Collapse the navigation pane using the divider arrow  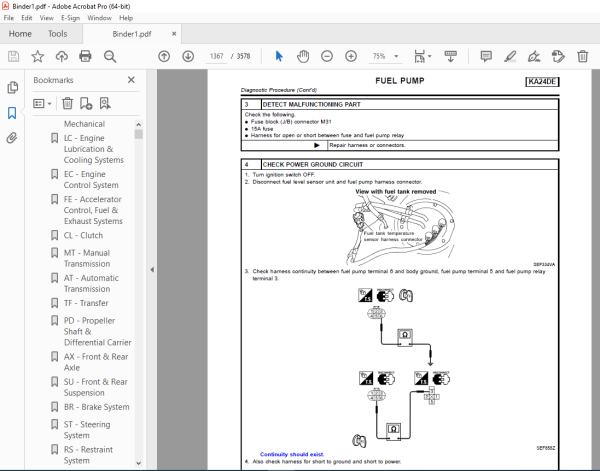(x=151, y=269)
